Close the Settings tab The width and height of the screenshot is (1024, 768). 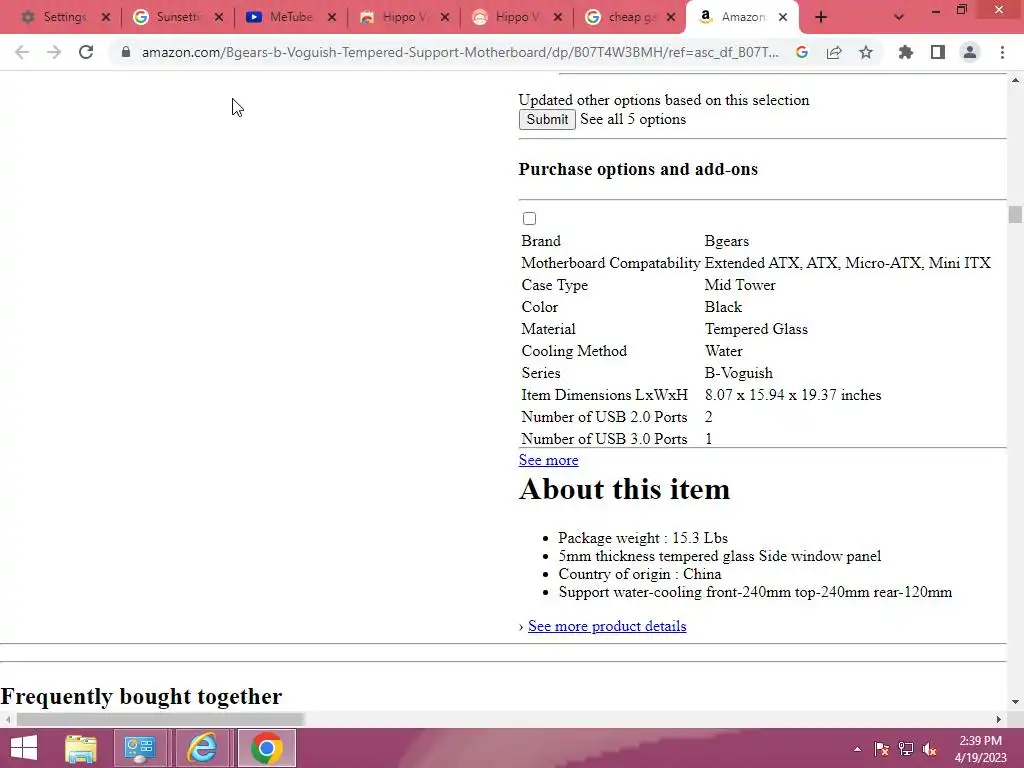coord(106,18)
